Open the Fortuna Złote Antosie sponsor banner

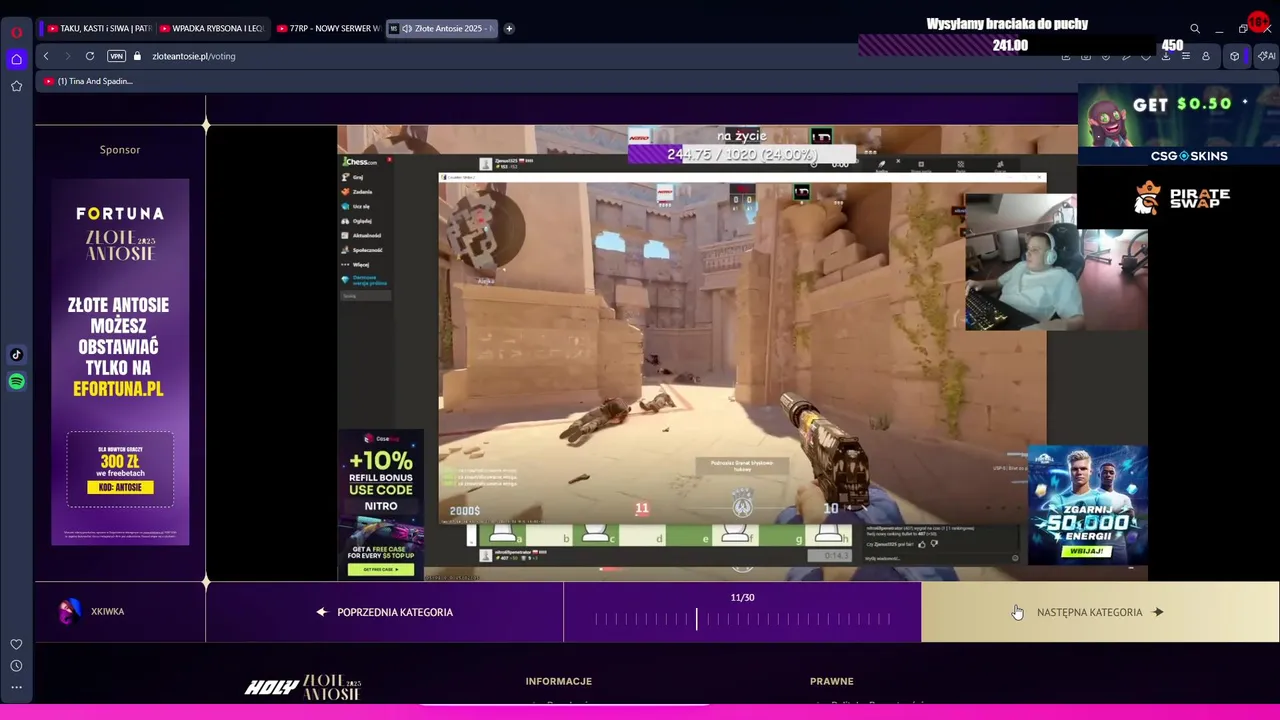point(120,362)
